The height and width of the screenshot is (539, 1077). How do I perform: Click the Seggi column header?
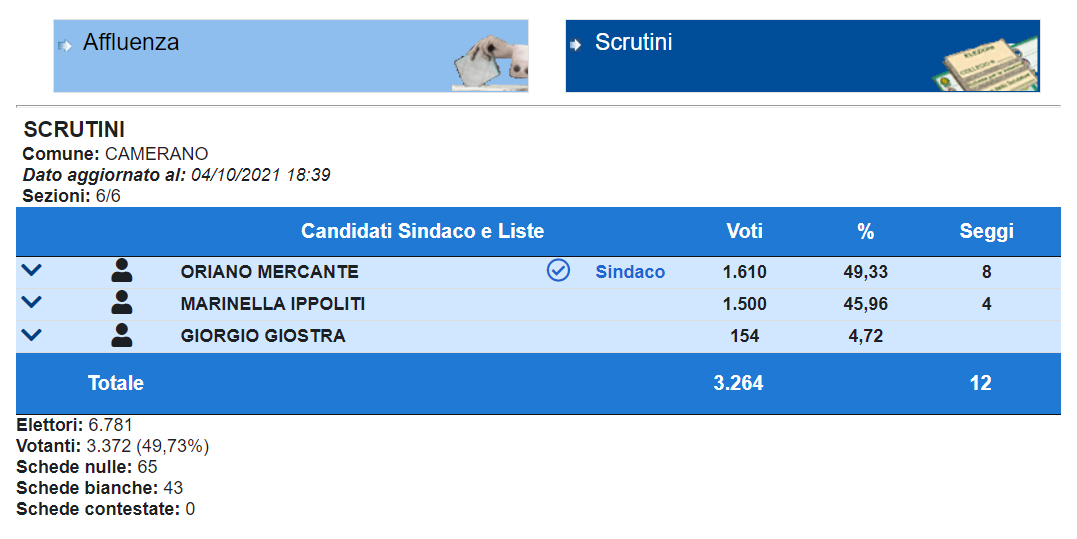[986, 232]
